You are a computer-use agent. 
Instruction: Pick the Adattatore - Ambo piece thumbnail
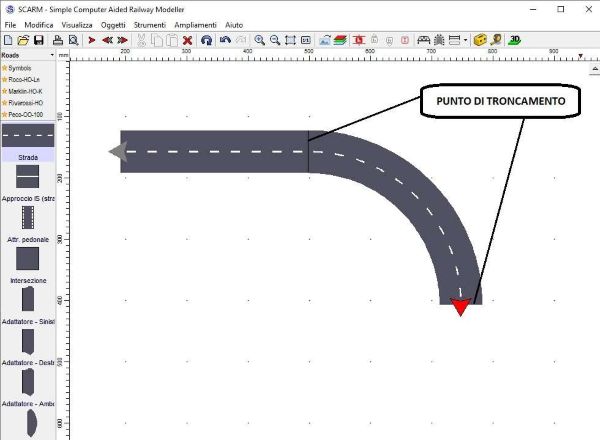pyautogui.click(x=28, y=382)
